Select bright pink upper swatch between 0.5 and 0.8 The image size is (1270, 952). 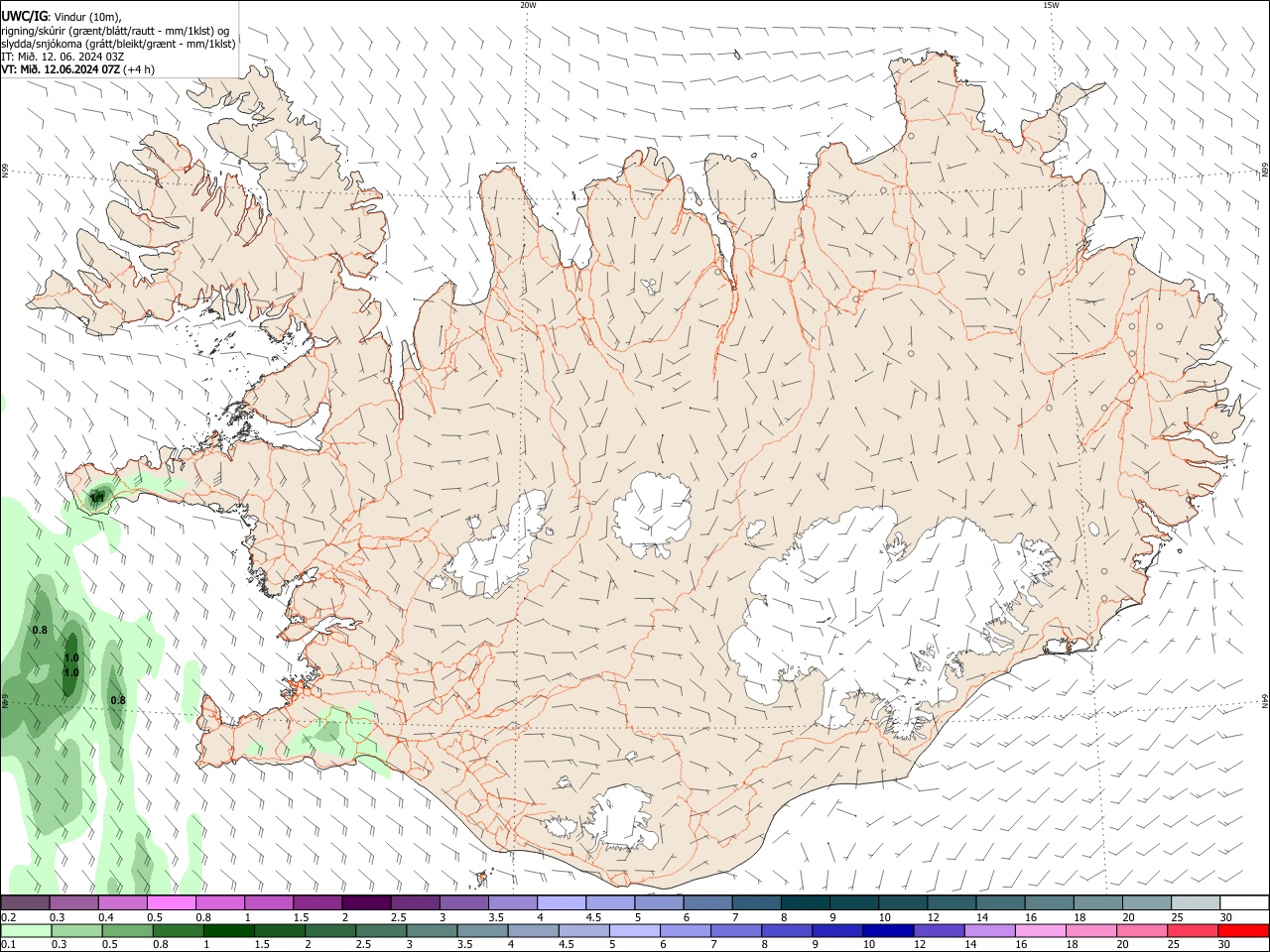pos(171,903)
